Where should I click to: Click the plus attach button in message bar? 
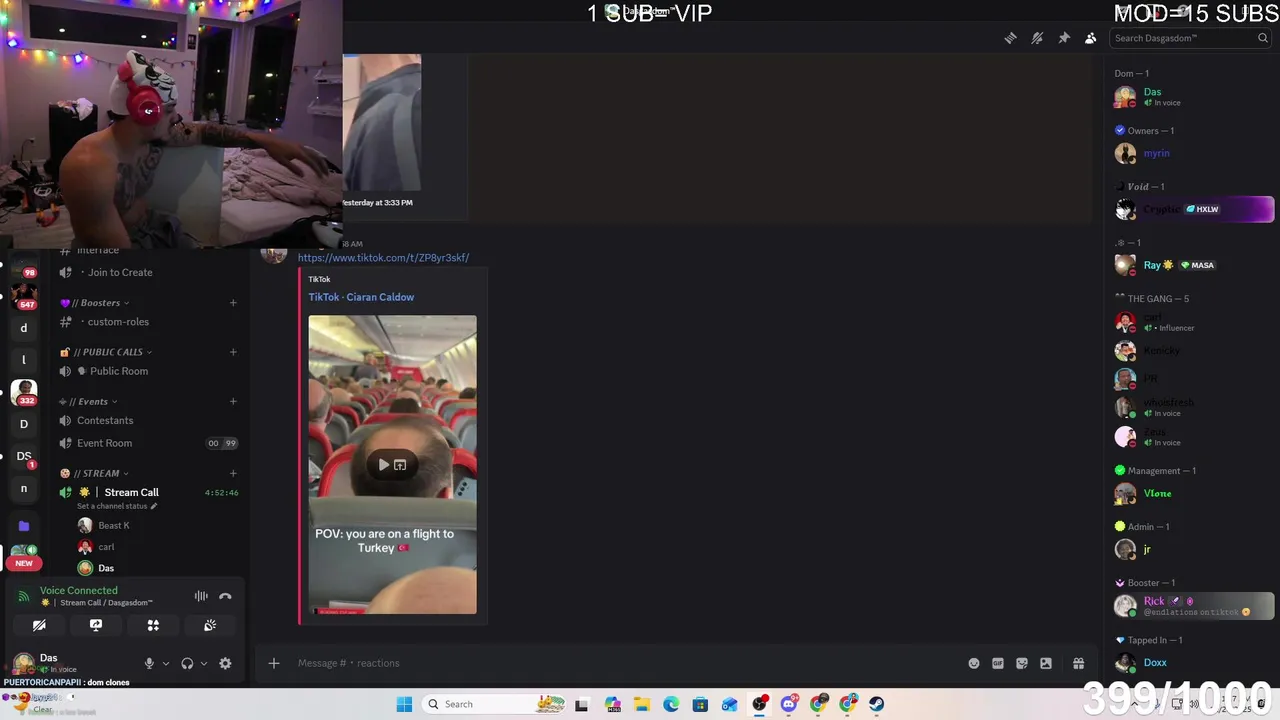274,663
